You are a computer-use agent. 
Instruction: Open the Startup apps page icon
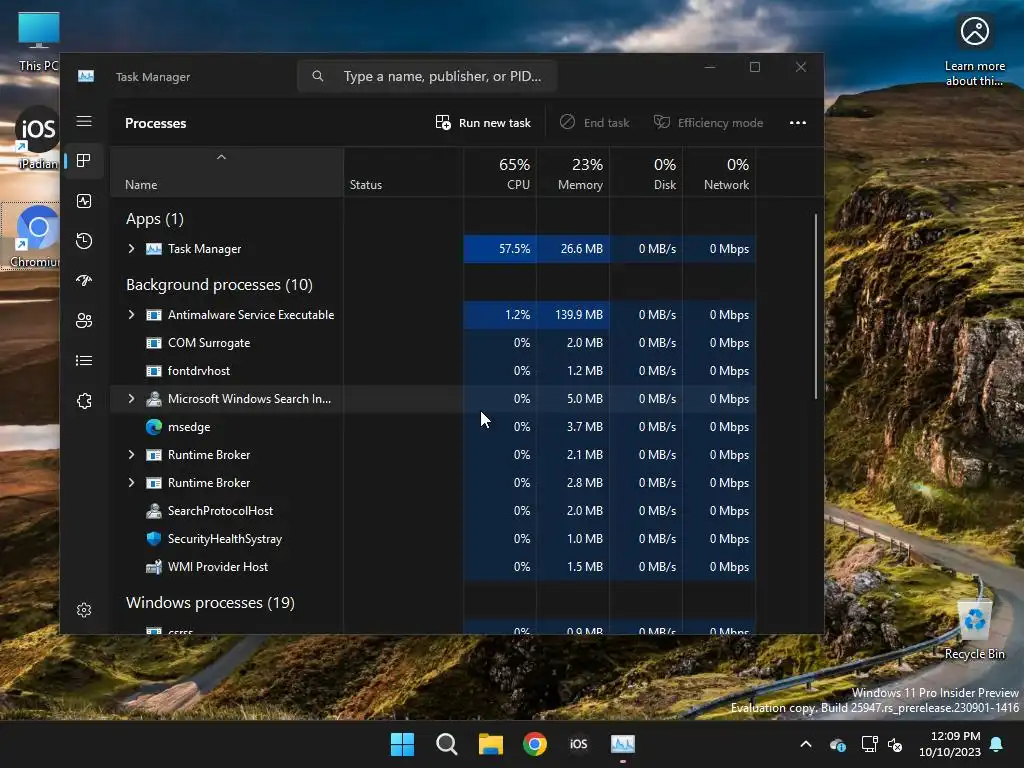[x=84, y=281]
